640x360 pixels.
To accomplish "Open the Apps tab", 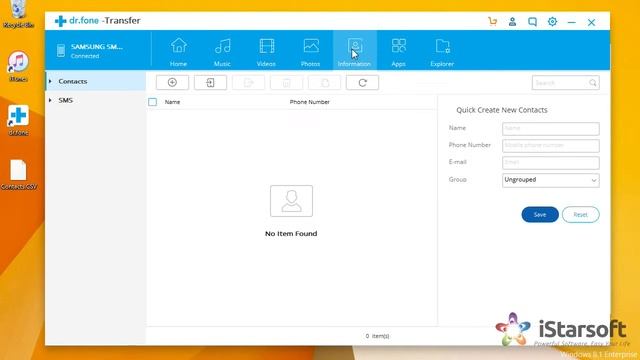I will click(398, 51).
